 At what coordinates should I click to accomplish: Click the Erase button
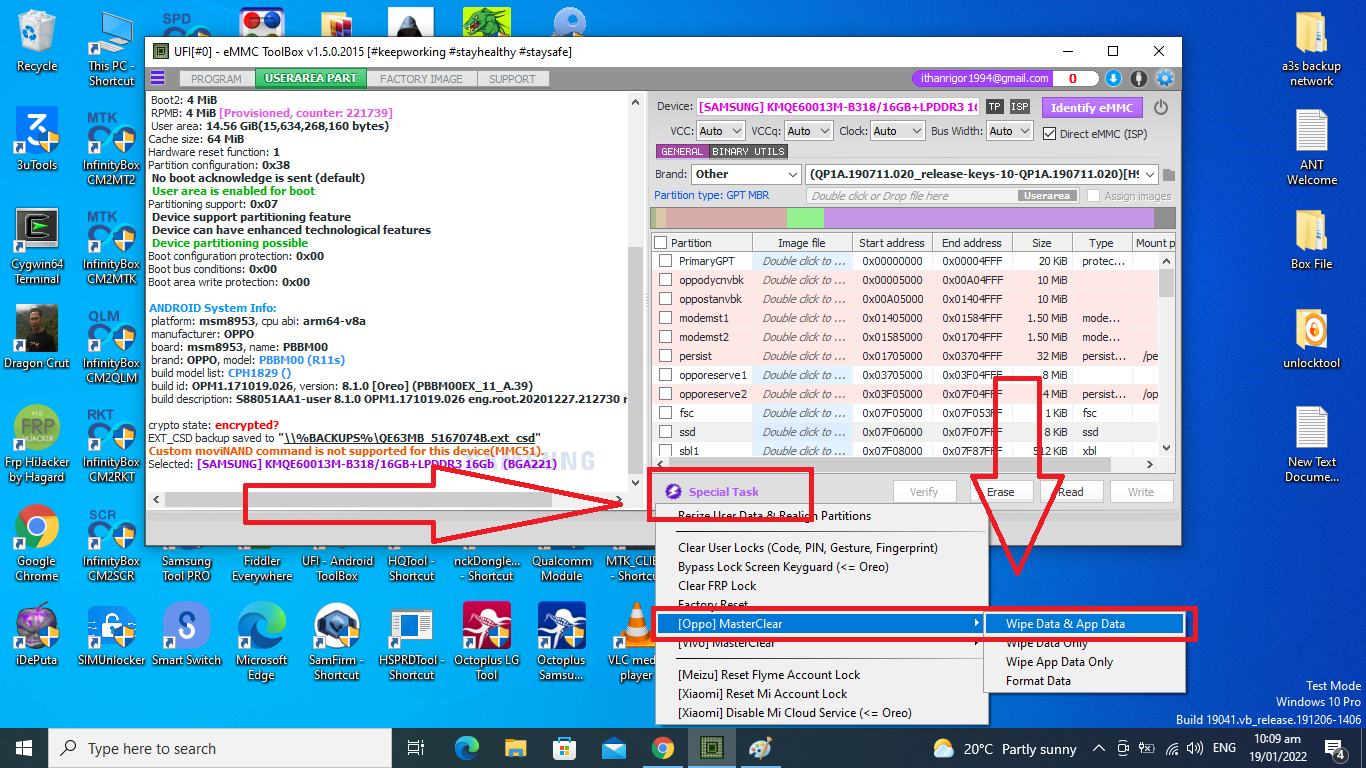[1000, 491]
